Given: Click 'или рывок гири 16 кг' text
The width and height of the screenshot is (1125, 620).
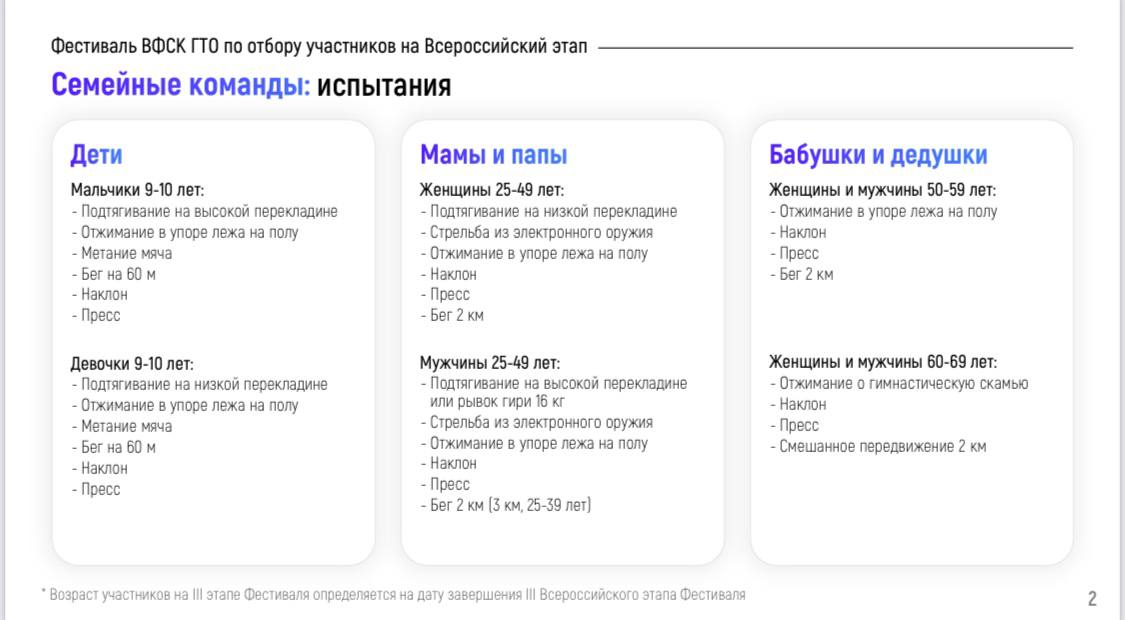Looking at the screenshot, I should 496,402.
